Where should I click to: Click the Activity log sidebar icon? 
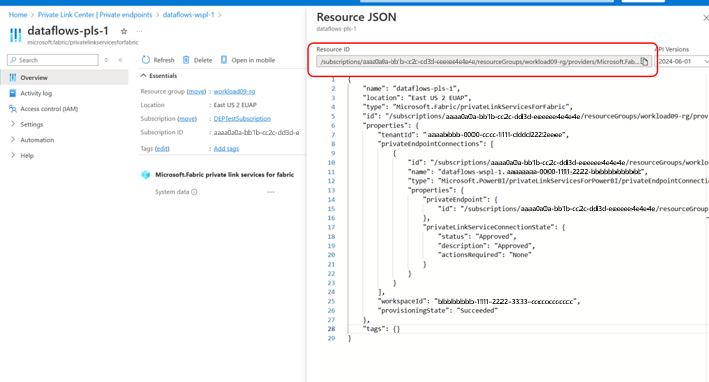tap(13, 93)
